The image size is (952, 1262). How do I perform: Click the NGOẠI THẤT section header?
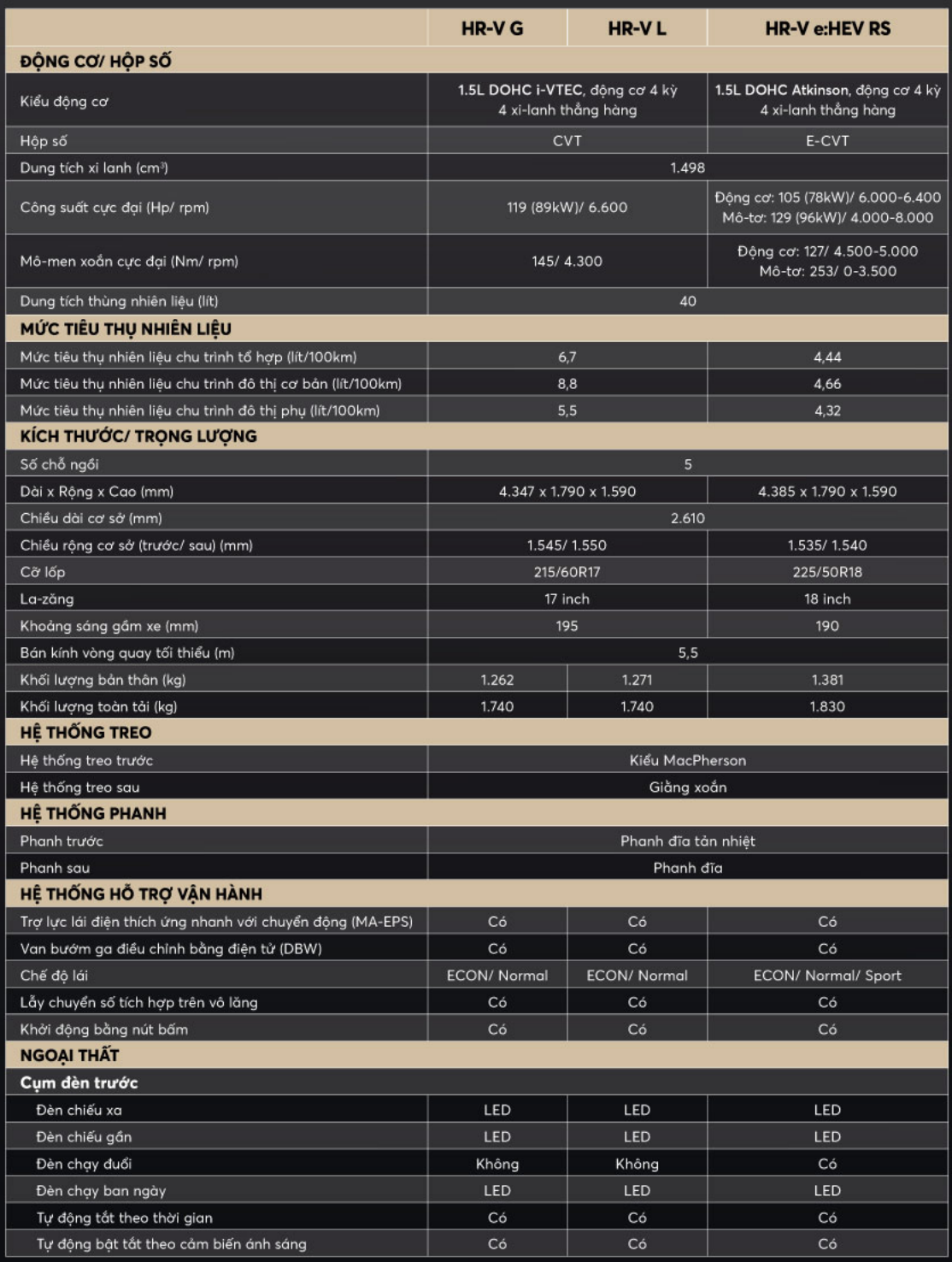[x=70, y=1056]
